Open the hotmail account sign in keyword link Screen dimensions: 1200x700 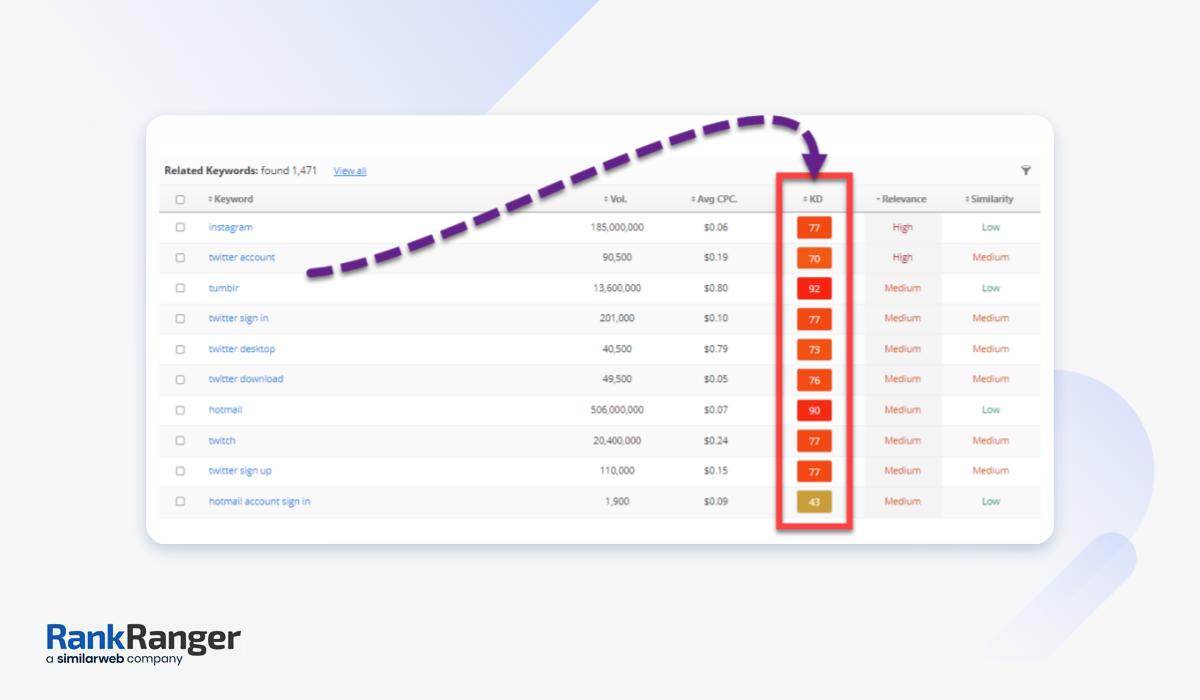coord(259,501)
